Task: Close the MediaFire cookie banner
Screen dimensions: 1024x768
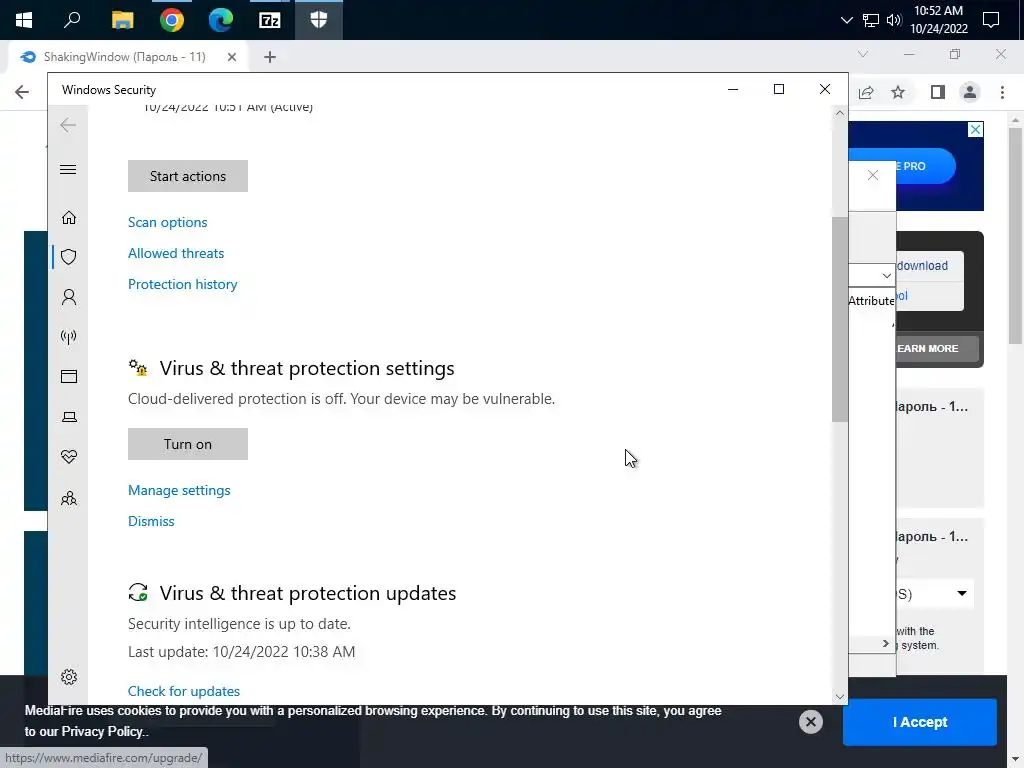Action: 810,722
